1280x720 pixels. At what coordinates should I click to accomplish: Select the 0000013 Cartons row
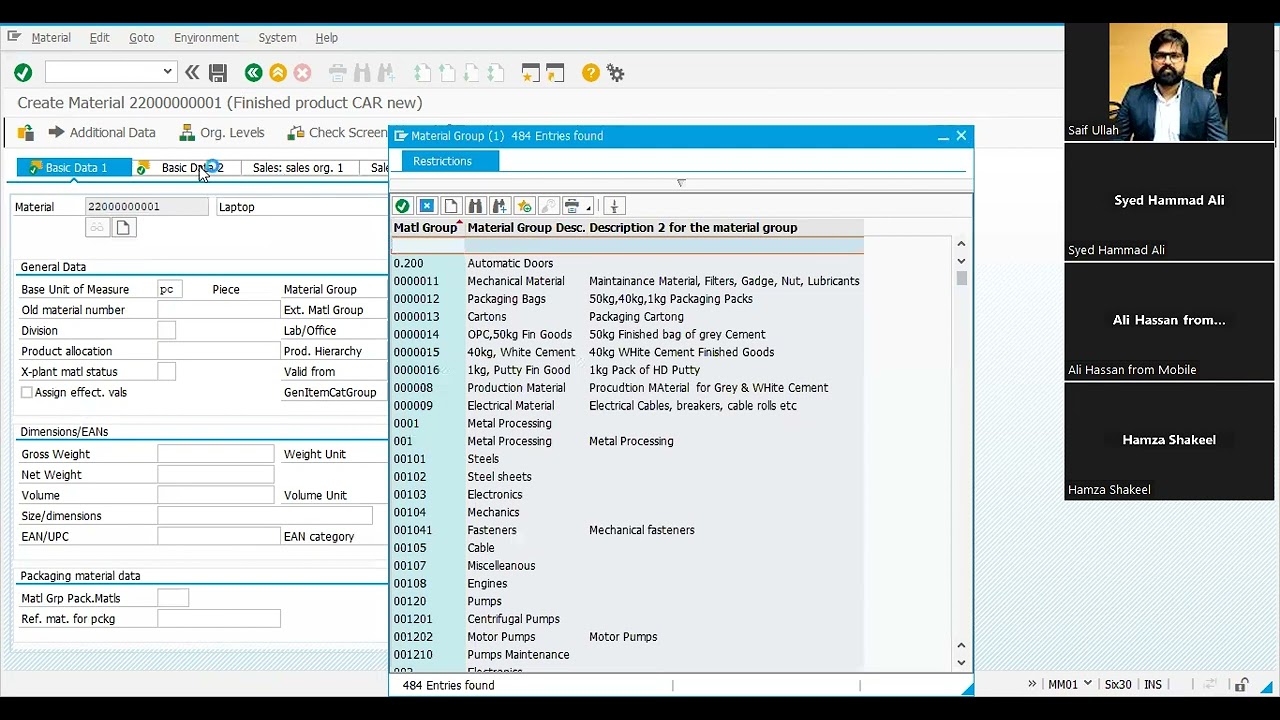coord(627,317)
